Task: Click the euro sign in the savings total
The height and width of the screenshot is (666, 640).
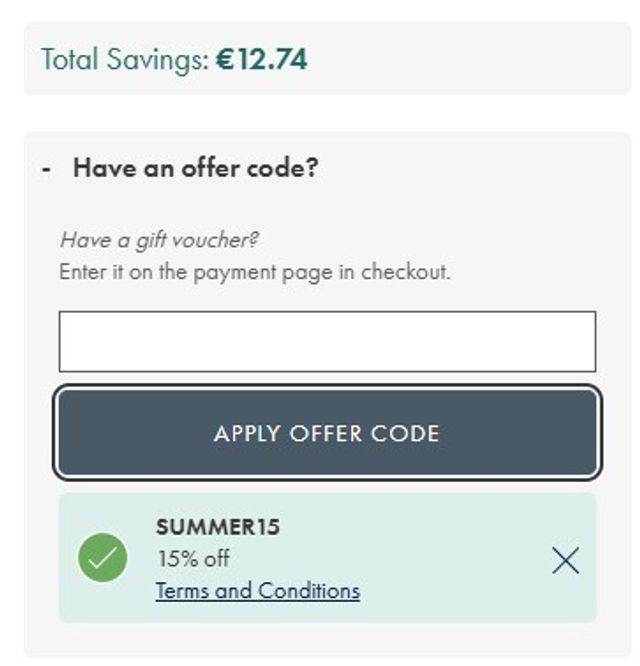Action: click(x=224, y=59)
